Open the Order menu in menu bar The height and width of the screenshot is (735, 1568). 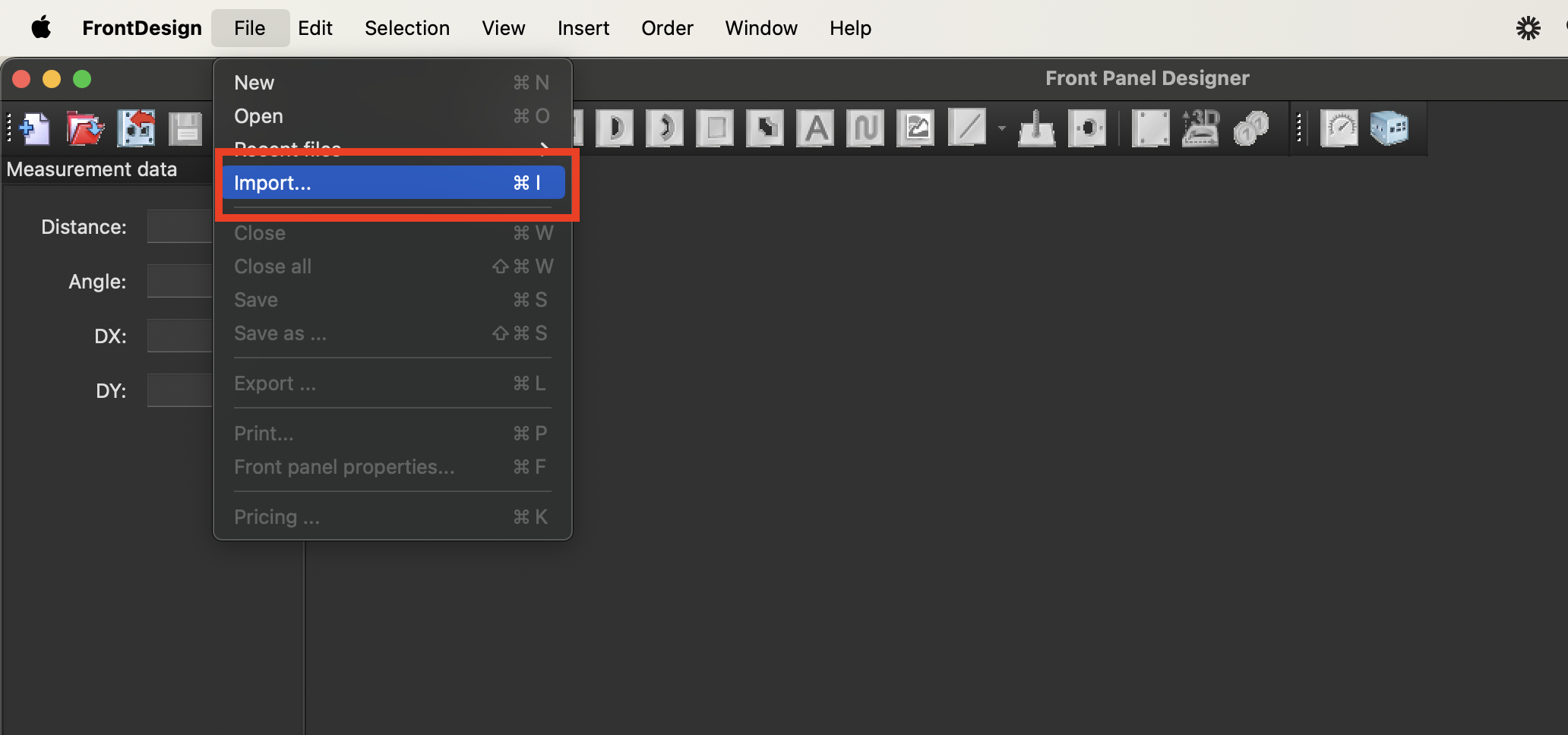coord(667,28)
